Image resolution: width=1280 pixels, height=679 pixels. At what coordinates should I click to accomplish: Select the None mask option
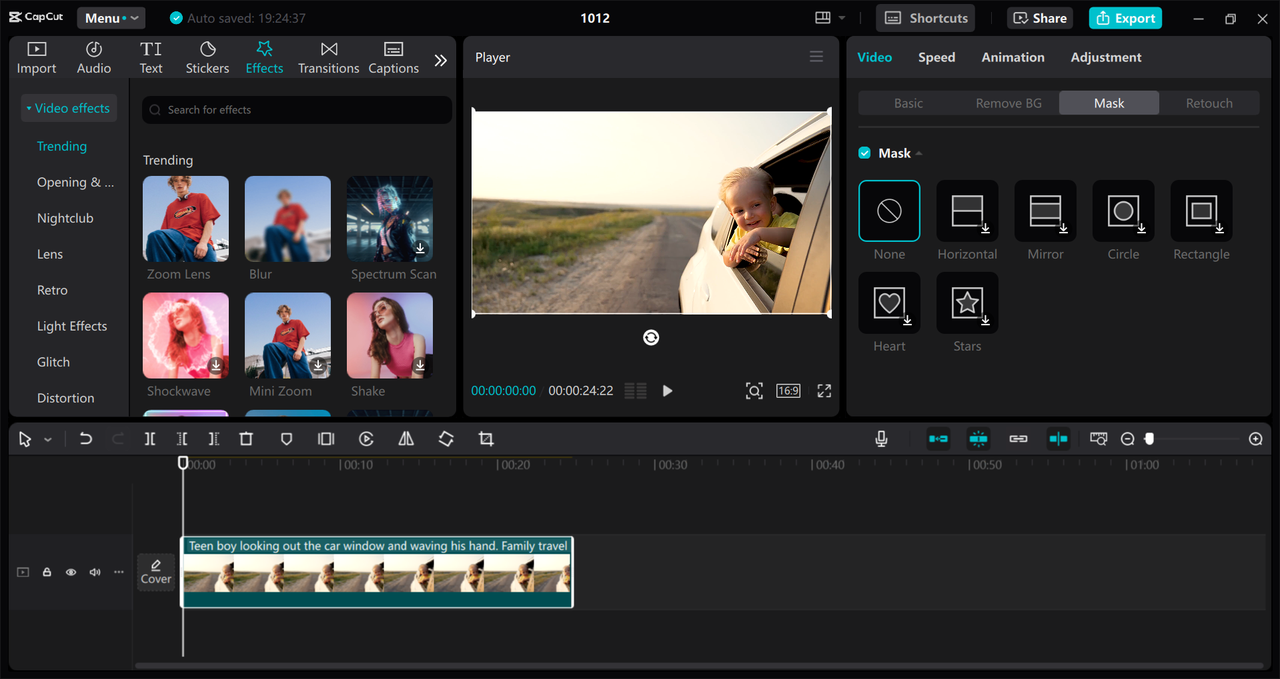(889, 211)
